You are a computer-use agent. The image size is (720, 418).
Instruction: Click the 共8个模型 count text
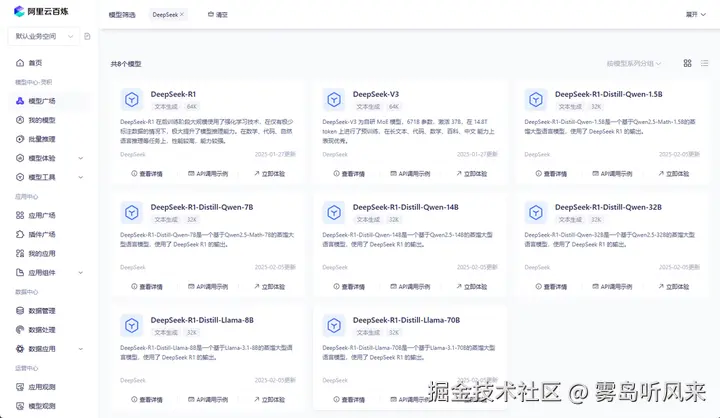[x=126, y=64]
